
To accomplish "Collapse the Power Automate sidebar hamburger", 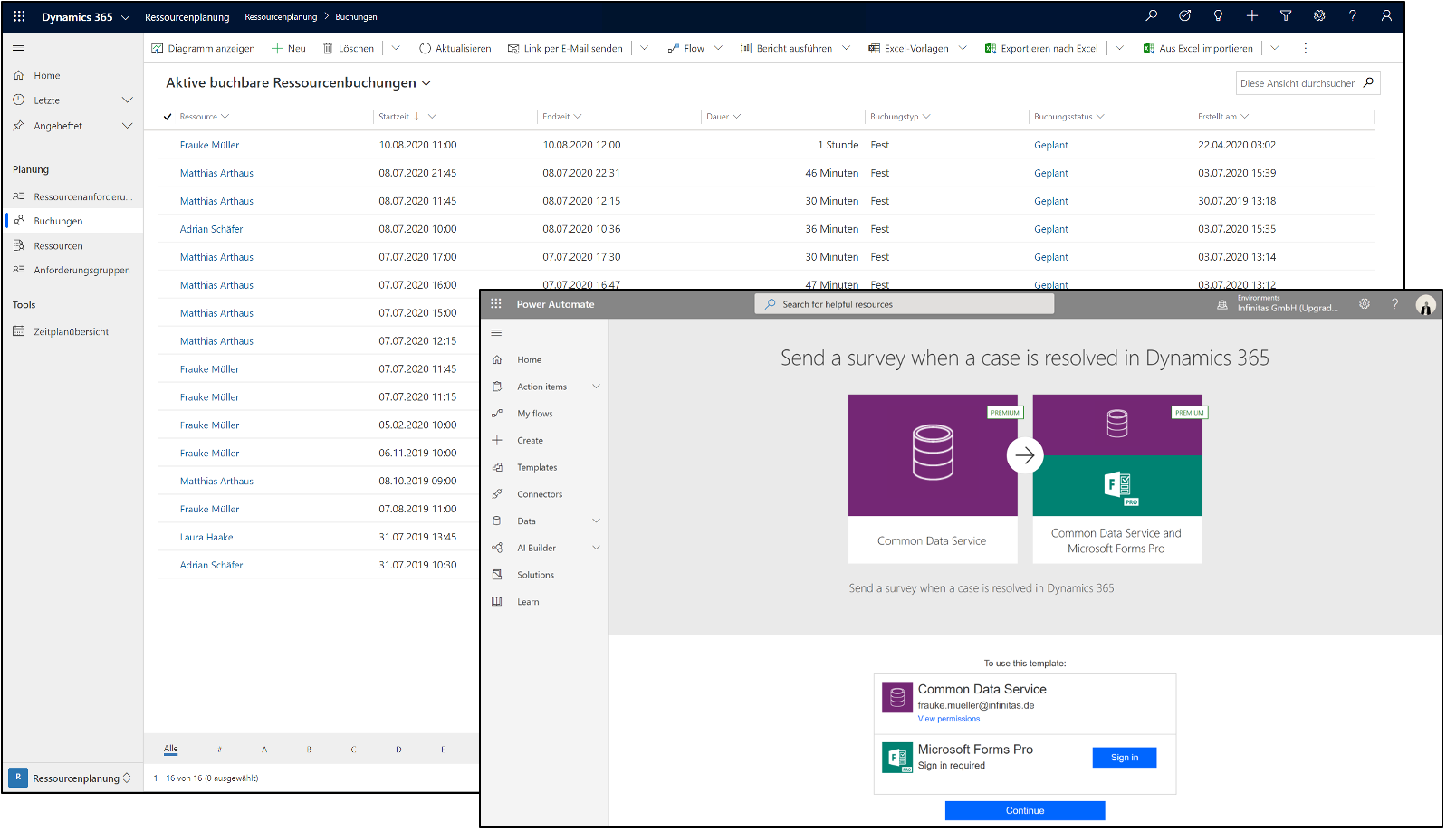I will coord(496,331).
